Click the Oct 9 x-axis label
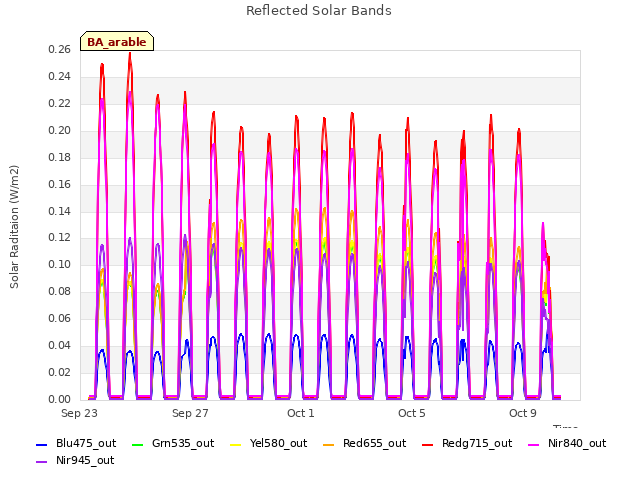This screenshot has height=480, width=640. click(523, 413)
